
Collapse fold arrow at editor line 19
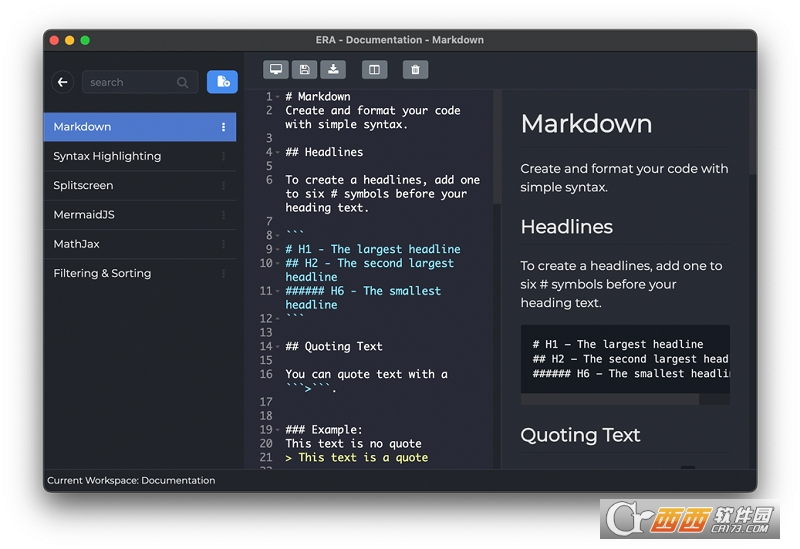pyautogui.click(x=278, y=430)
